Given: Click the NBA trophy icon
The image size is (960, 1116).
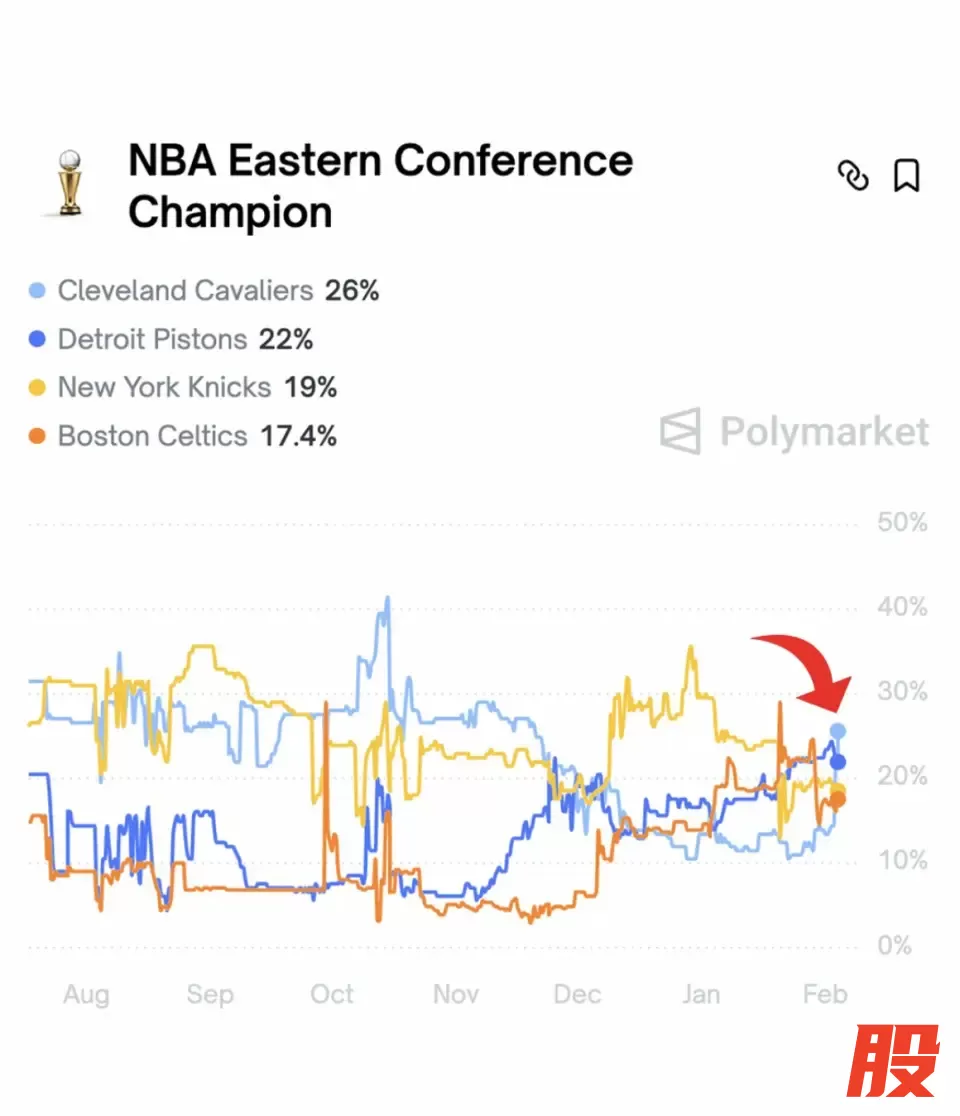Looking at the screenshot, I should 69,184.
